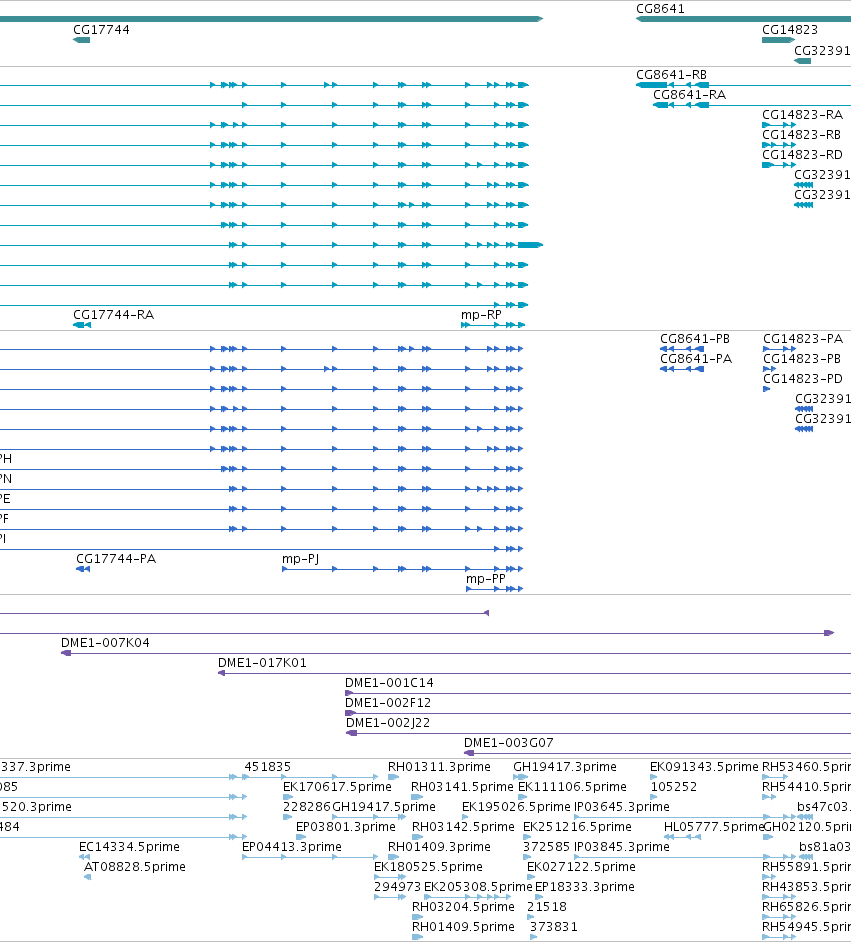This screenshot has height=942, width=851.
Task: Select EST EP04413.3prime
Action: 292,846
